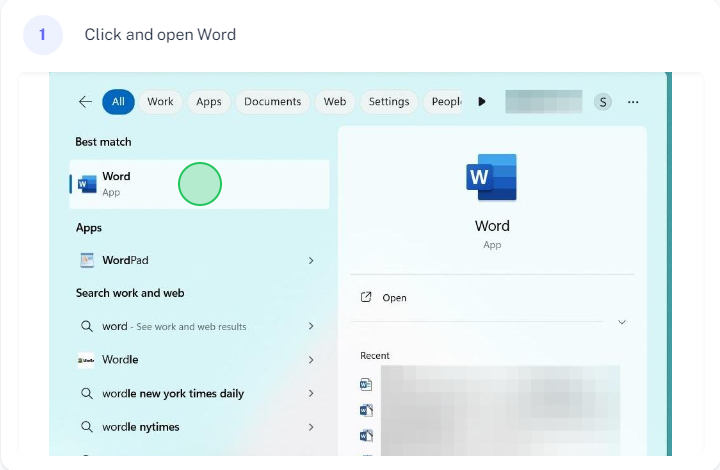Select the People filter tab
720x470 pixels.
click(x=443, y=101)
